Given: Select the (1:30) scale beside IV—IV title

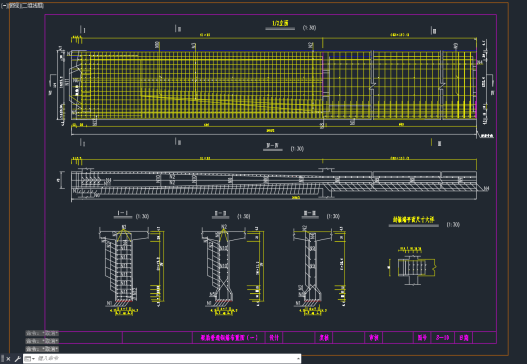Looking at the screenshot, I should 297,149.
